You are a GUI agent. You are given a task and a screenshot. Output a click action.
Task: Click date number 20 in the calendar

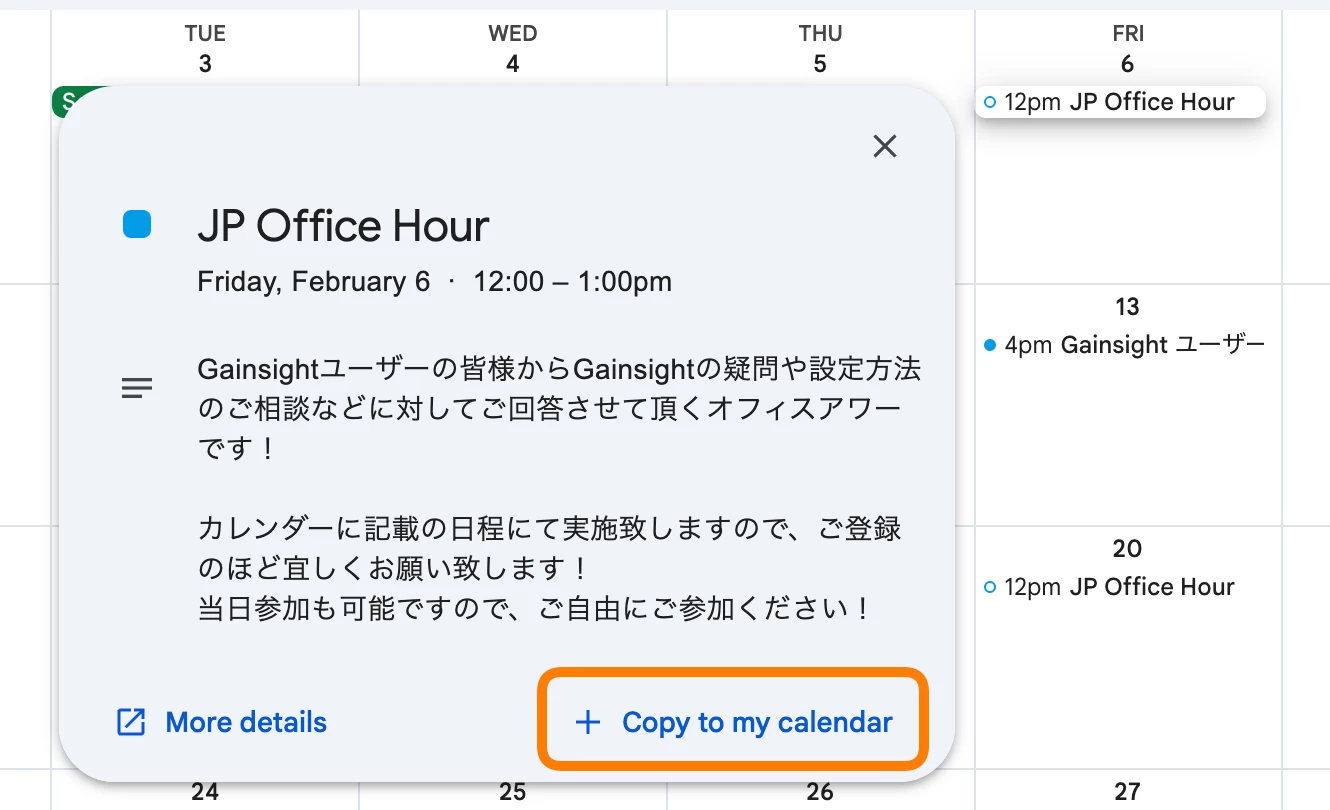click(1127, 549)
